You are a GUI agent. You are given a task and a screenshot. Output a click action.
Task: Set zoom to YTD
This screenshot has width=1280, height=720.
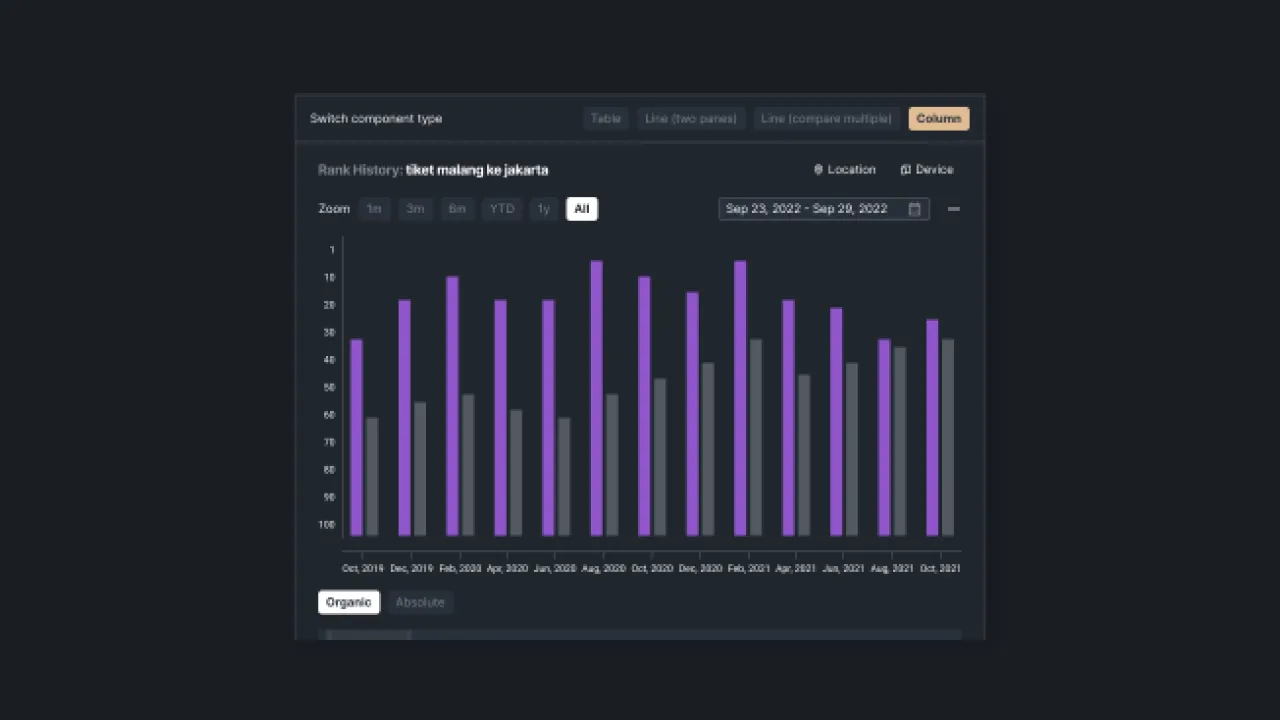(502, 209)
